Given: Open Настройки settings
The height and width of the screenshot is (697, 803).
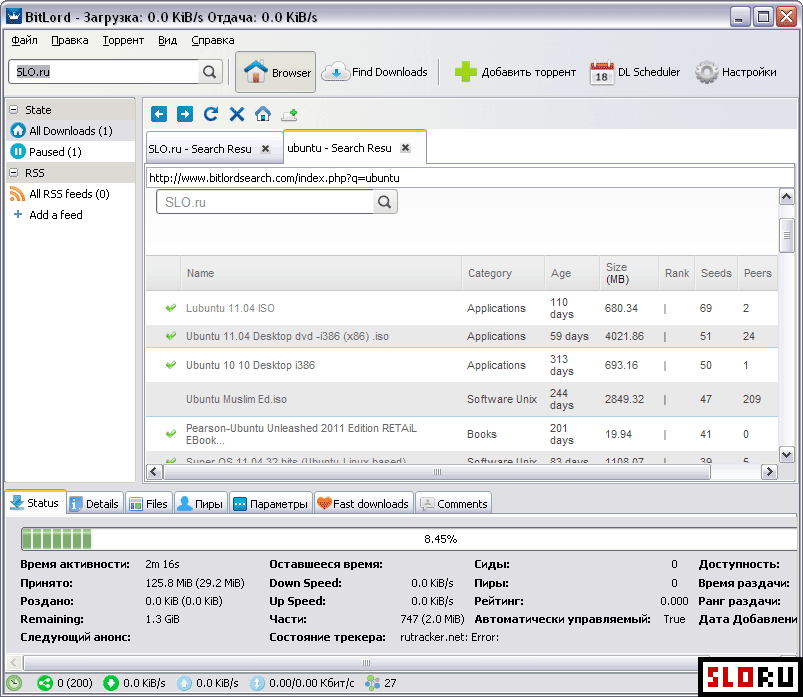Looking at the screenshot, I should click(x=736, y=72).
